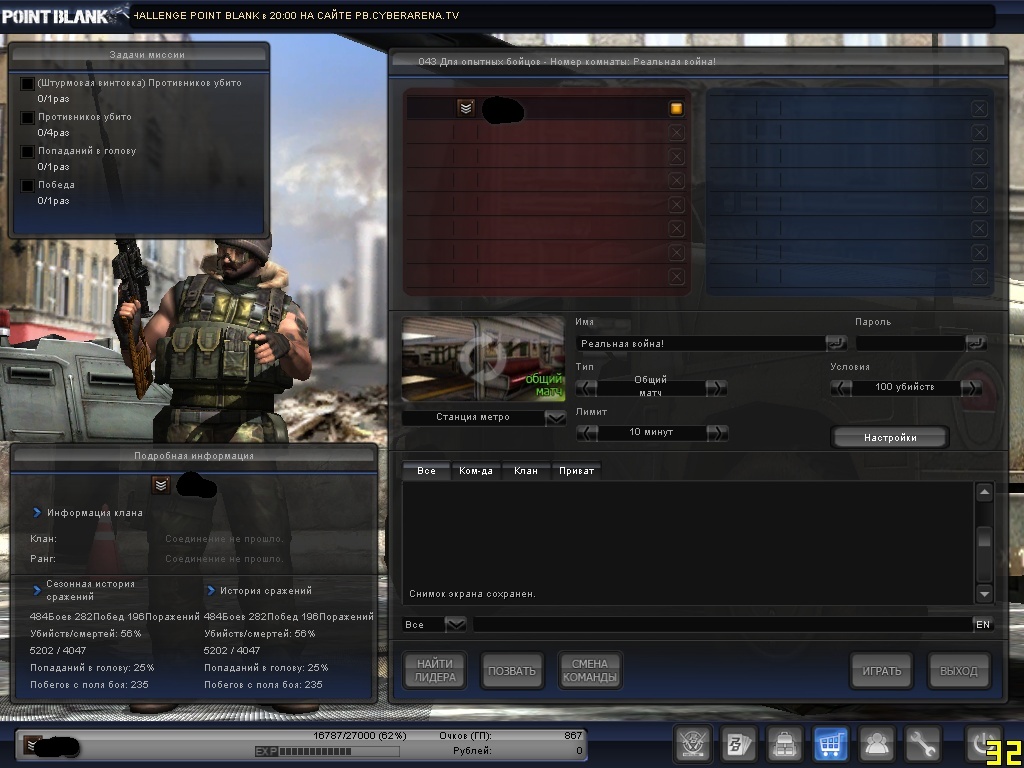This screenshot has height=768, width=1024.
Task: Previous match type arrow under Тип
Action: click(586, 388)
